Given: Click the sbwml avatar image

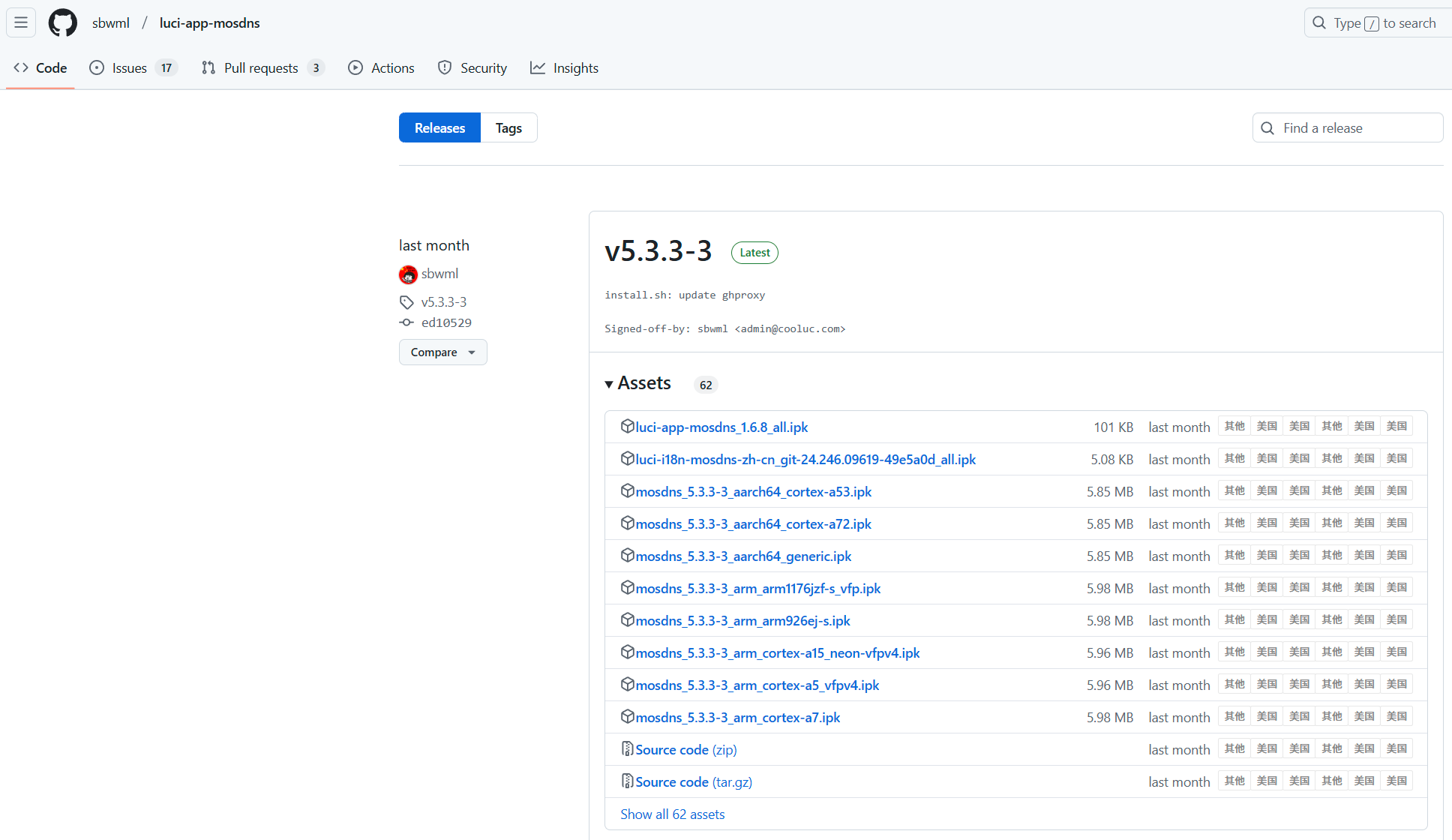Looking at the screenshot, I should (408, 274).
